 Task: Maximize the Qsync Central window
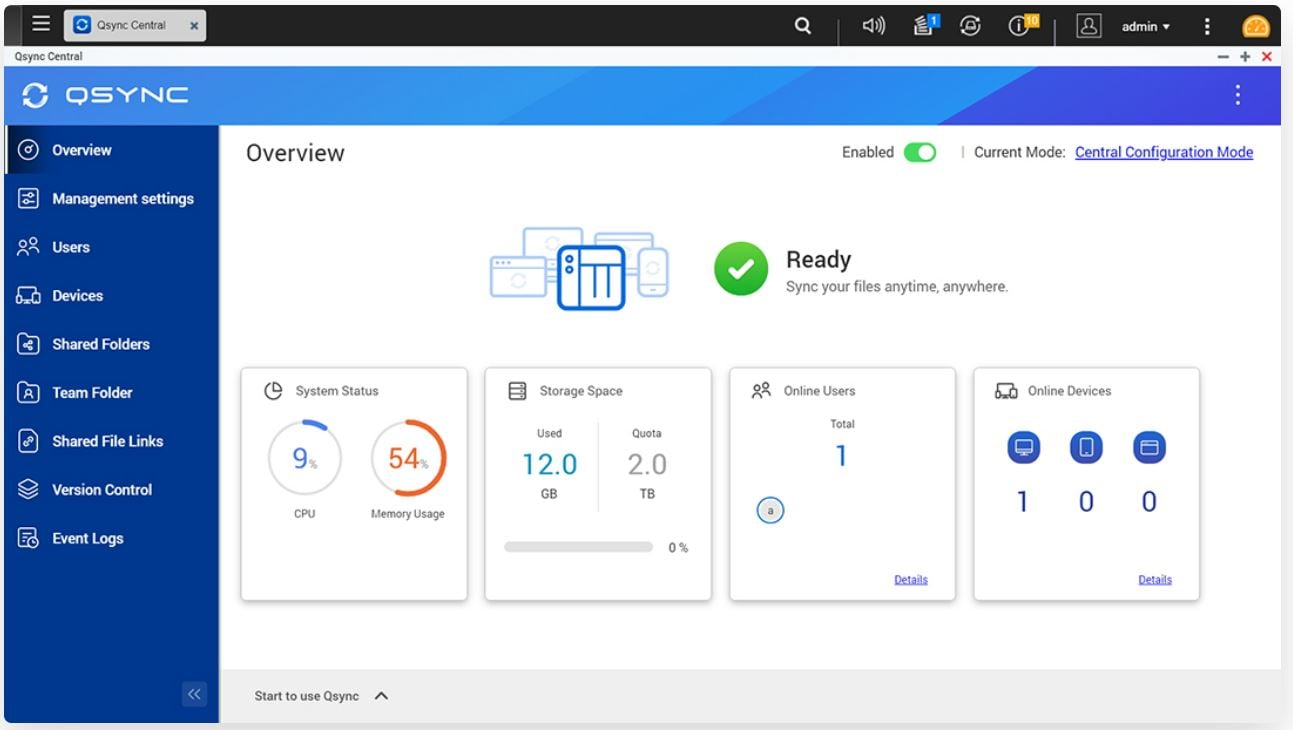pyautogui.click(x=1245, y=57)
